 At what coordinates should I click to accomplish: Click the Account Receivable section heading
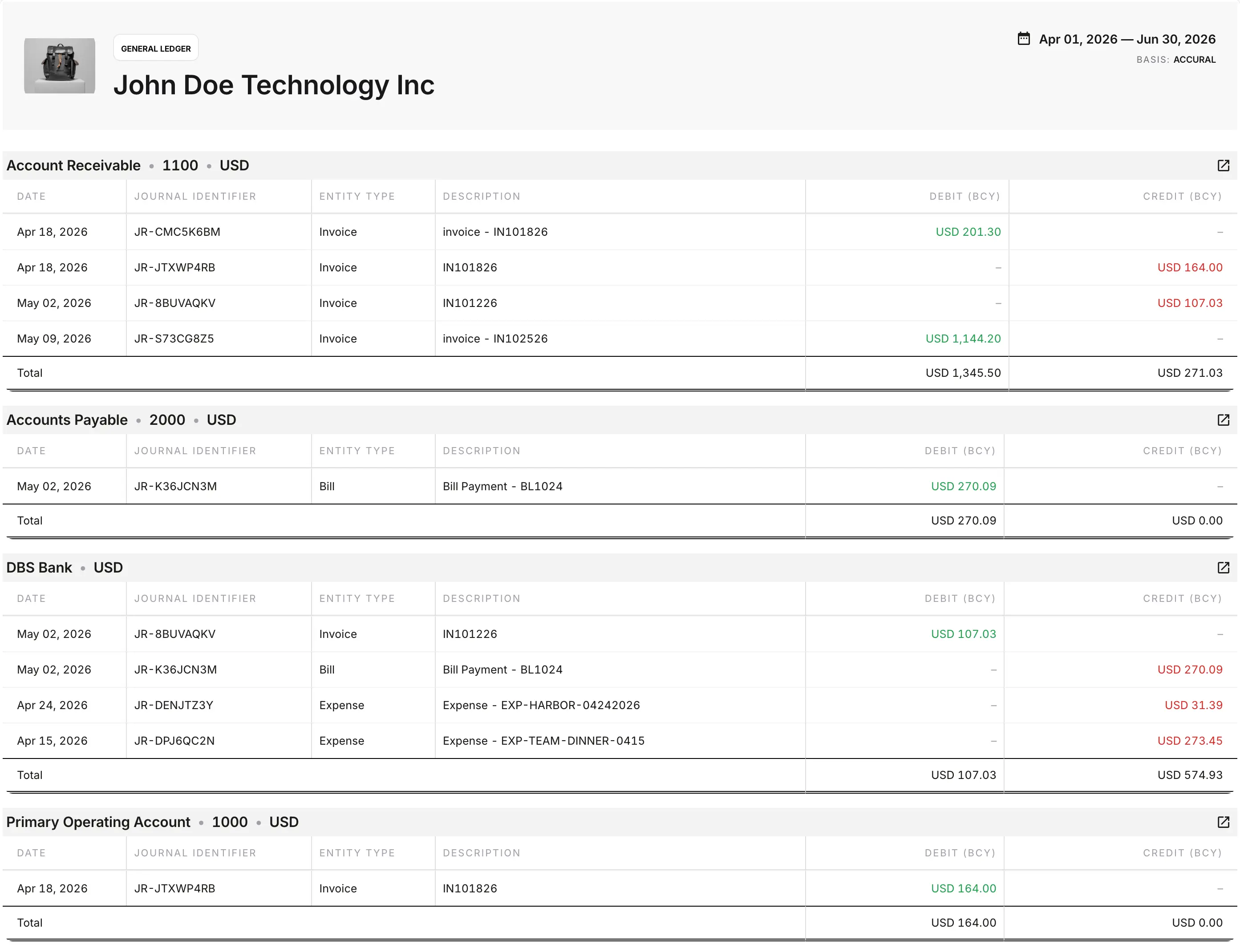click(73, 165)
